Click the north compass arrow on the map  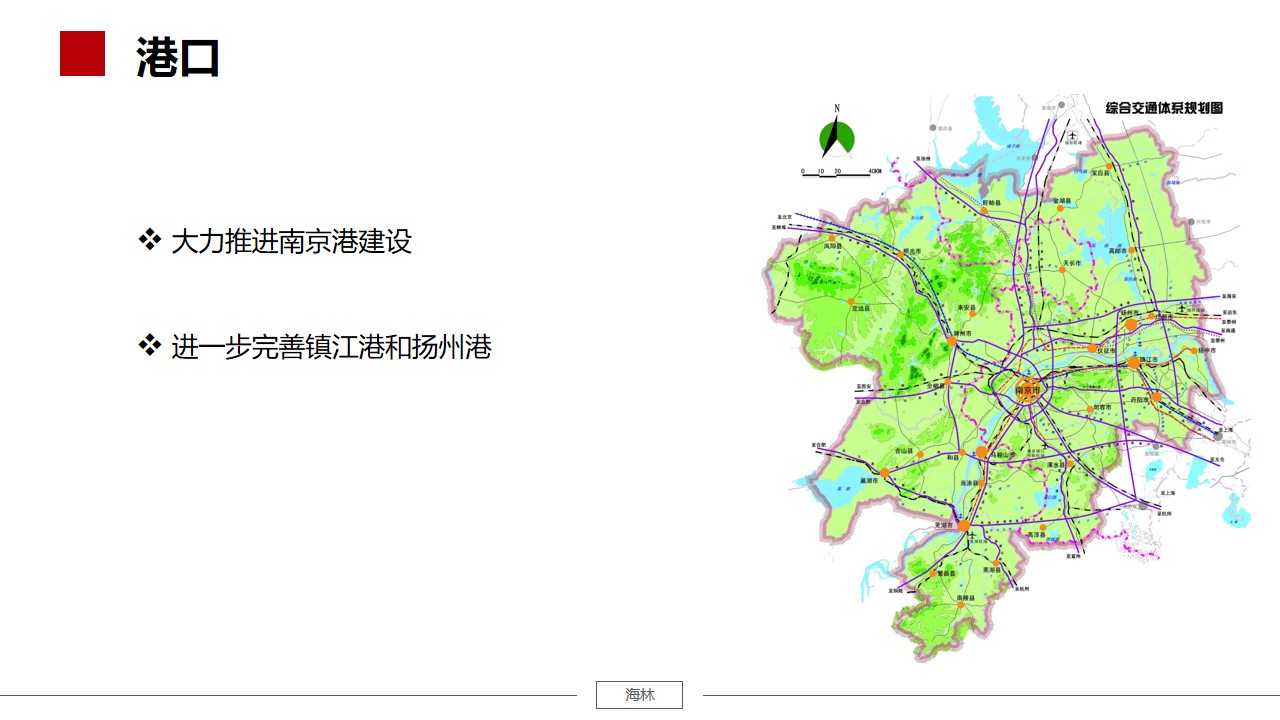click(837, 137)
